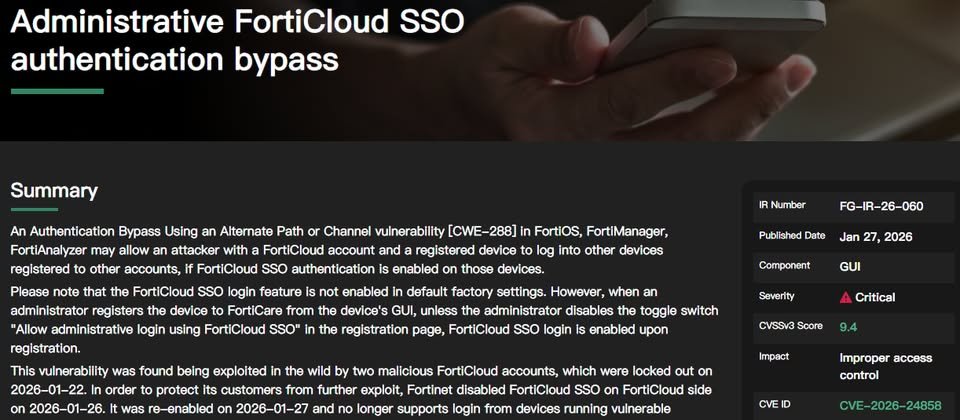
Task: Click the Summary heading
Action: [x=54, y=191]
